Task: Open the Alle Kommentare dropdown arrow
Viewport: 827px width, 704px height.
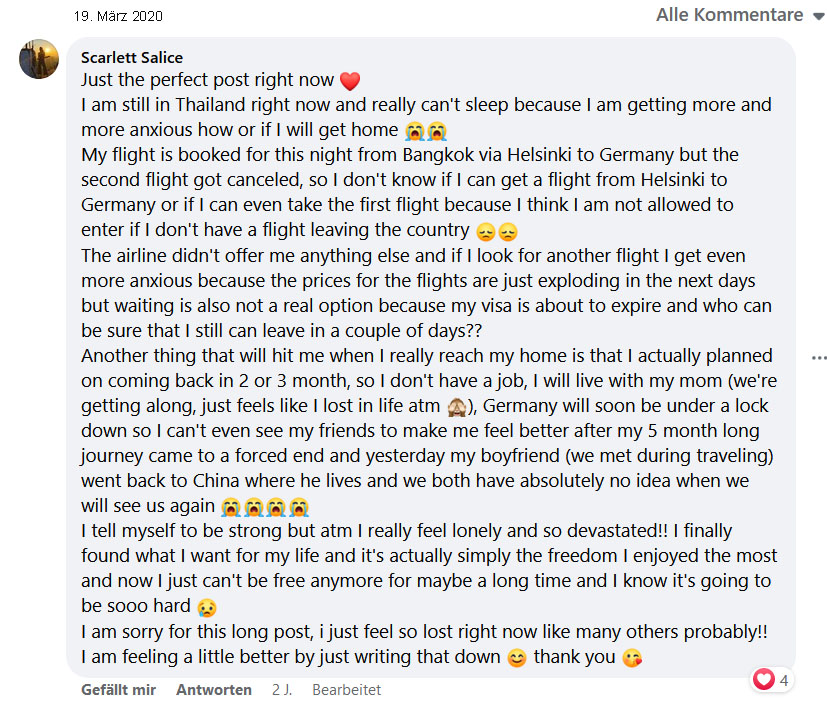Action: pos(818,16)
